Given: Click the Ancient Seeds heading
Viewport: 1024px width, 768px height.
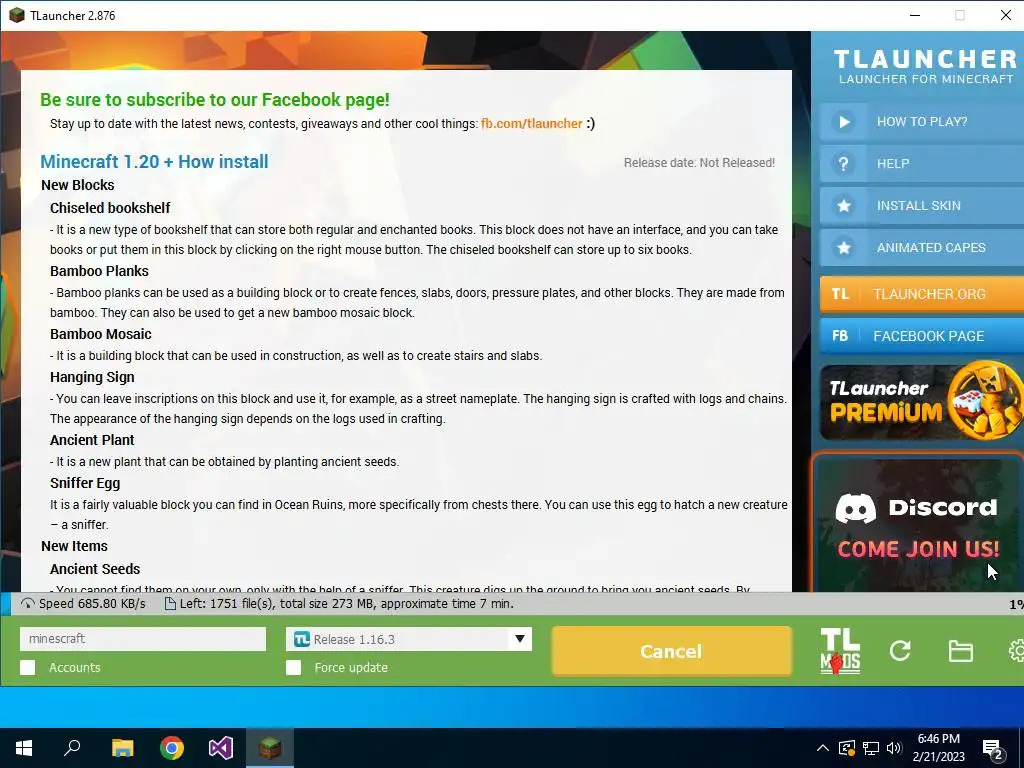Looking at the screenshot, I should click(95, 569).
